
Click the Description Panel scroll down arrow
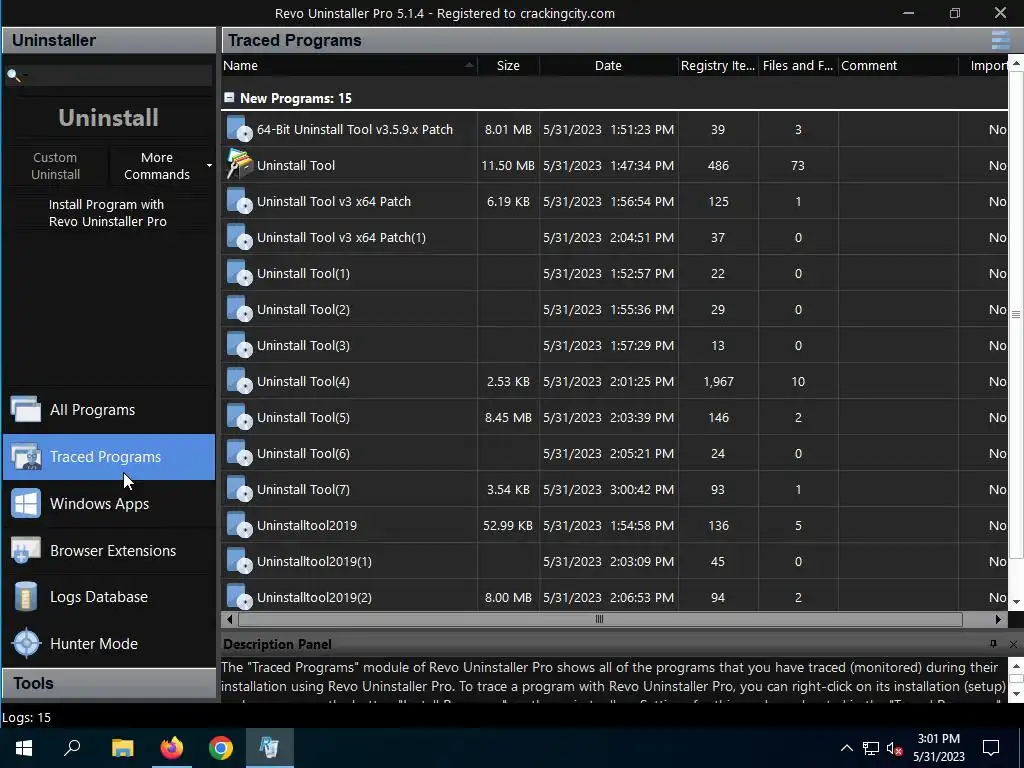pos(1016,693)
